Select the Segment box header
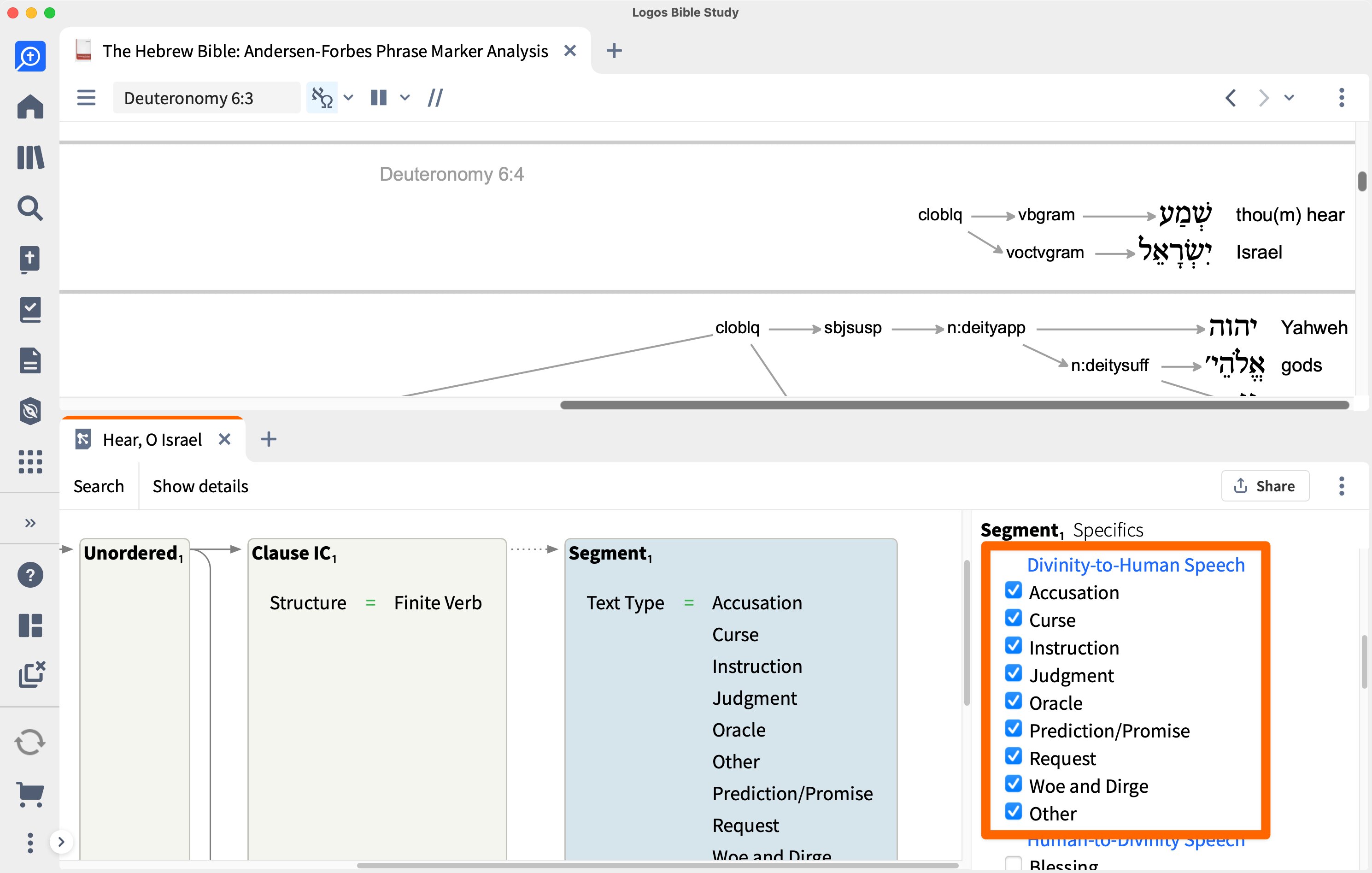Viewport: 1372px width, 873px height. (610, 553)
